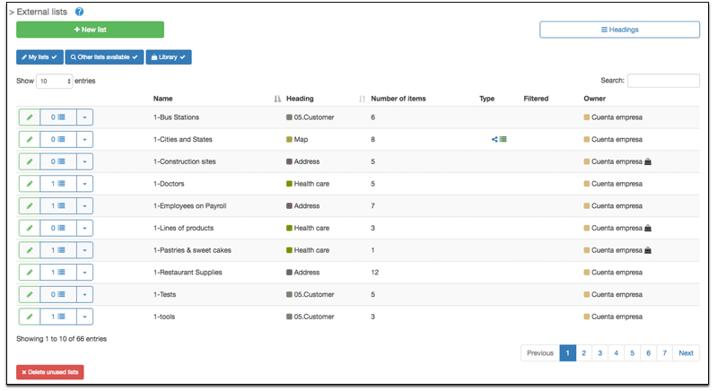Screen dimensions: 718x391
Task: Focus the Search input field
Action: [x=664, y=81]
